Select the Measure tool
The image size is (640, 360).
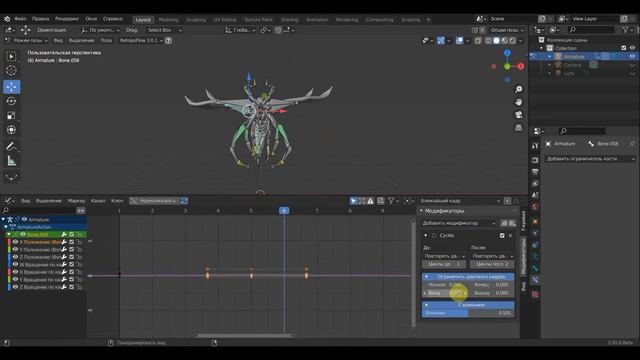click(x=11, y=161)
